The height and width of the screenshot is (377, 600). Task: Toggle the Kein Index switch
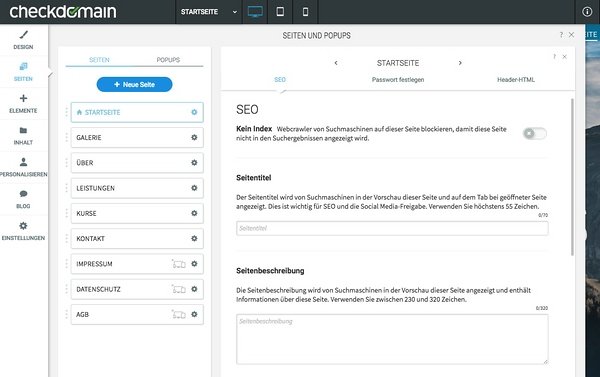point(535,134)
